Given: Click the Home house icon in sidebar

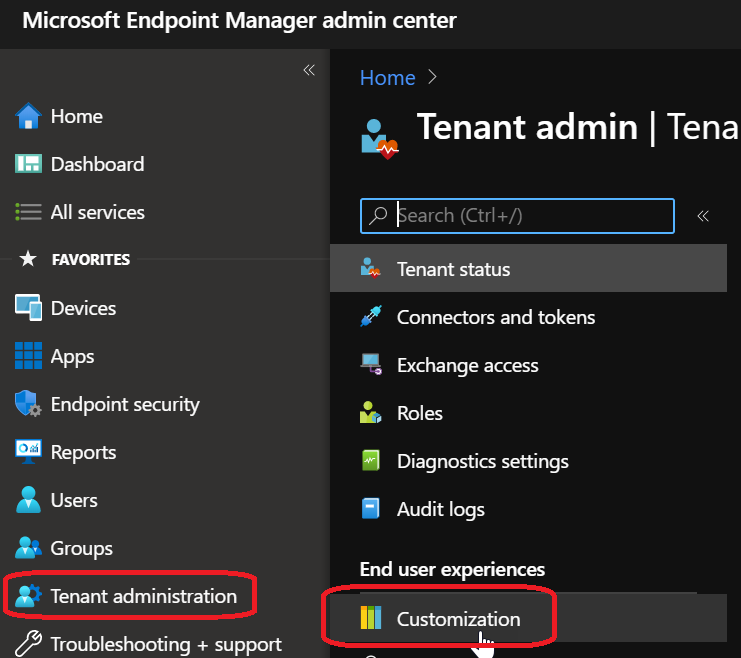Looking at the screenshot, I should [x=28, y=116].
